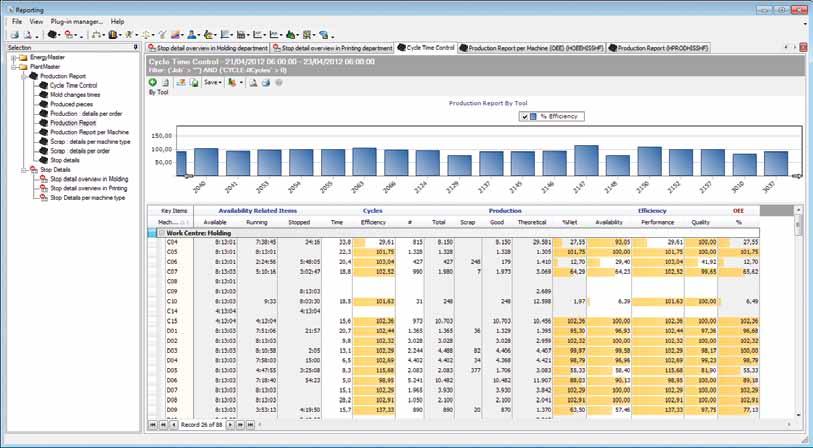Open the Save dropdown in the report toolbar
The height and width of the screenshot is (448, 813).
click(x=213, y=82)
